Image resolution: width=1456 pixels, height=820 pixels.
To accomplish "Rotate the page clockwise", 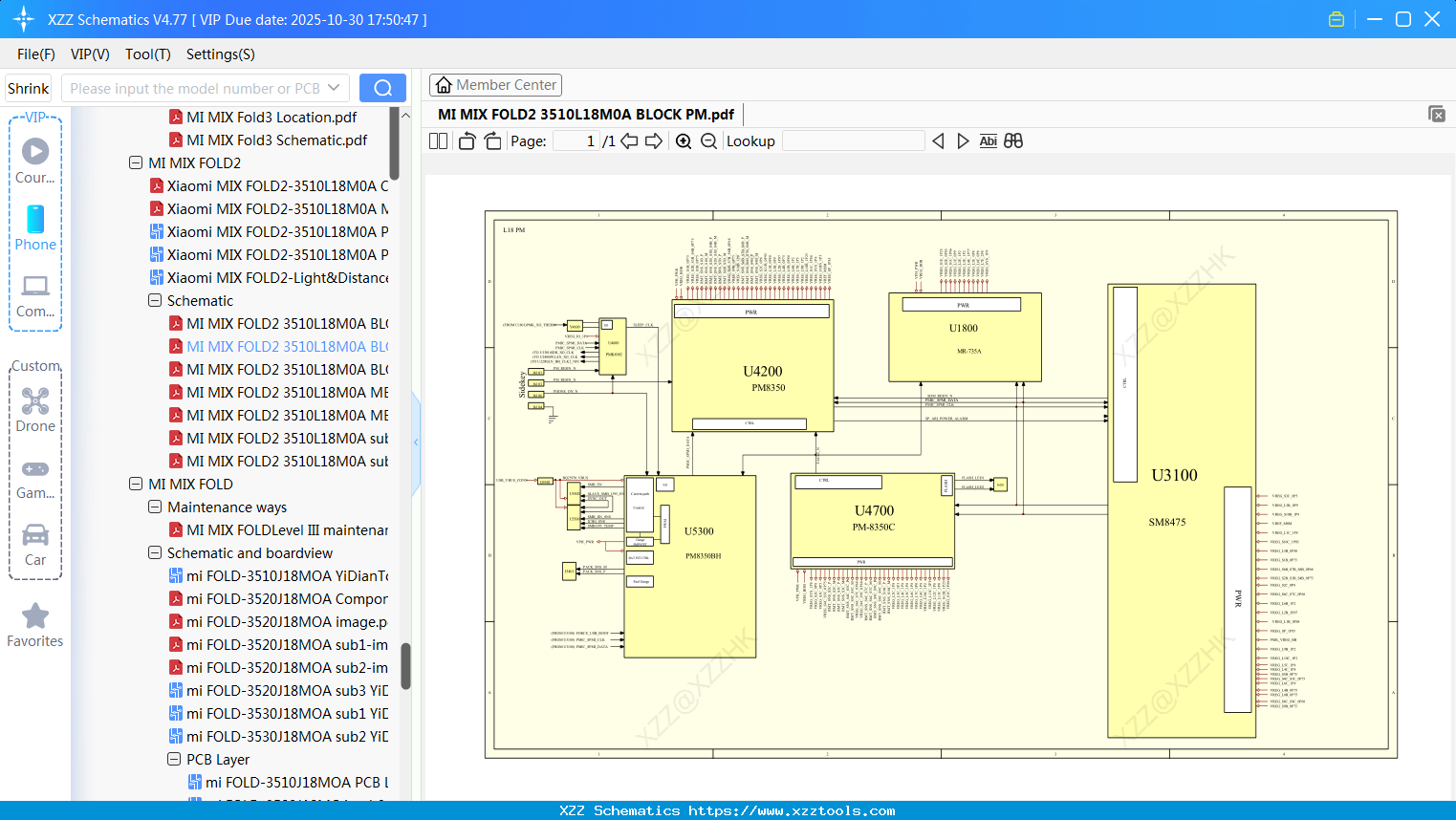I will (x=492, y=141).
